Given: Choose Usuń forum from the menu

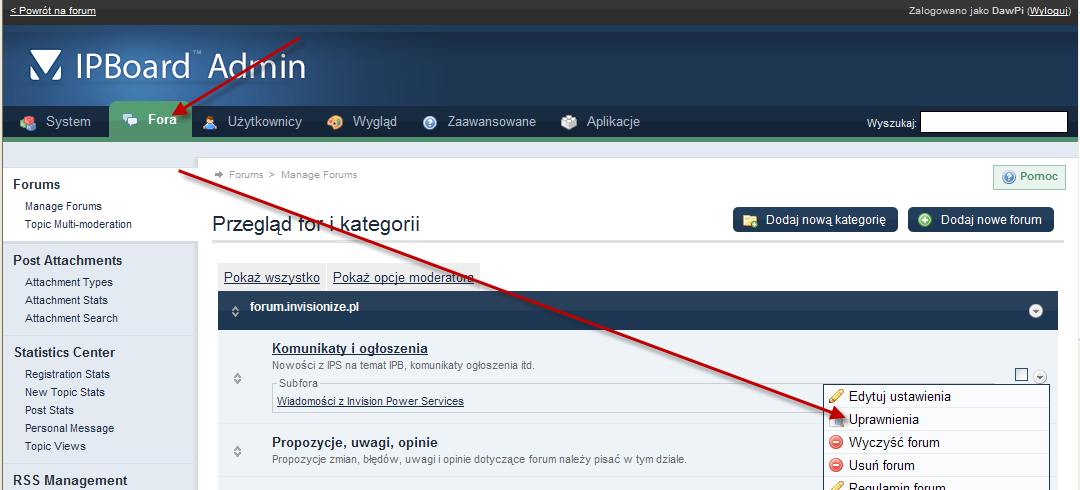Looking at the screenshot, I should point(937,465).
